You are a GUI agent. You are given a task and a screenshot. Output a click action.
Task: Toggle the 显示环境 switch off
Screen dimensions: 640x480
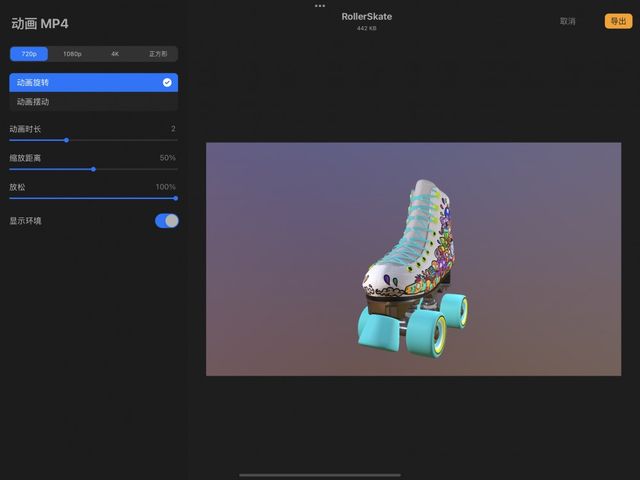click(x=167, y=221)
